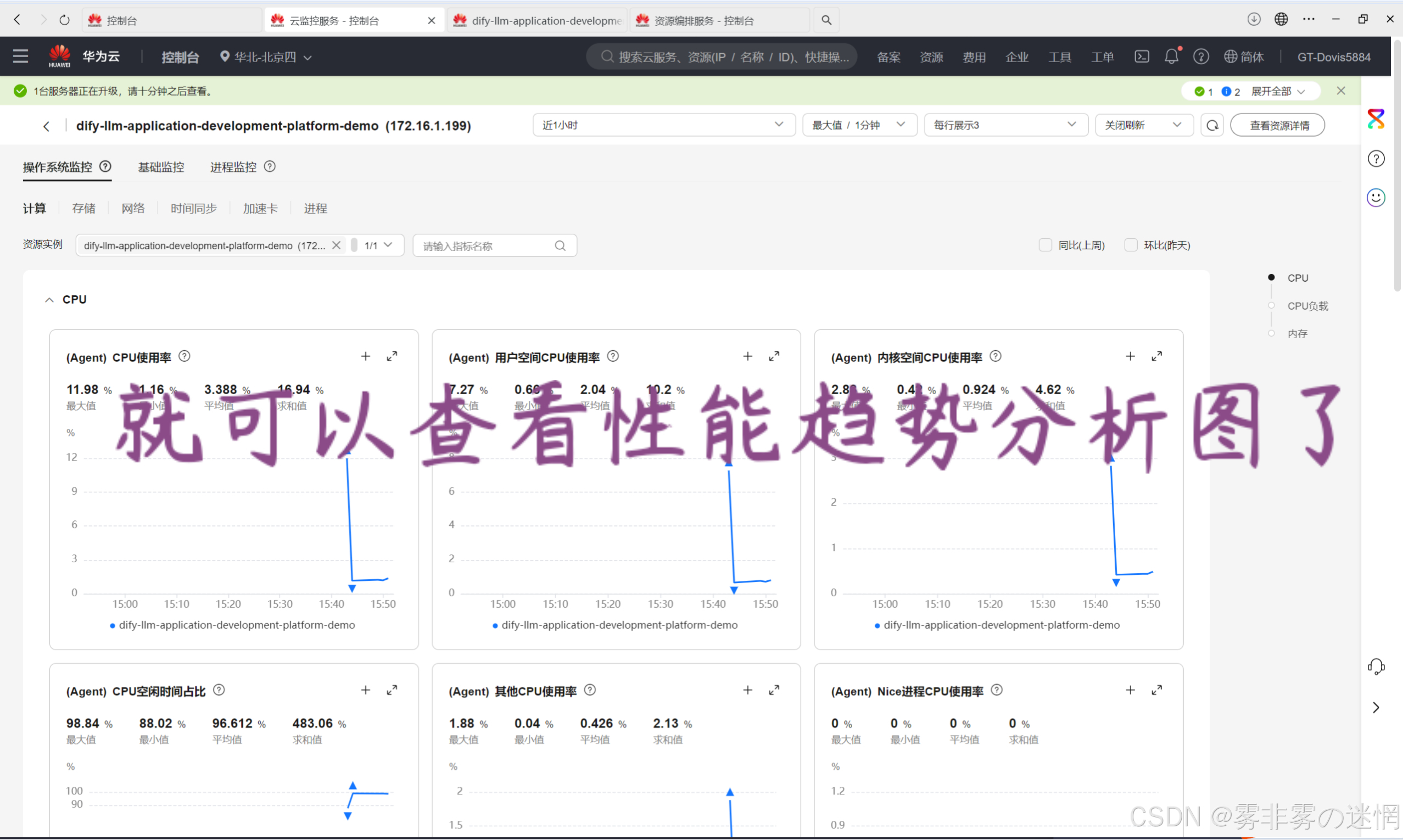Expand all notifications with 展开全部
The image size is (1403, 840).
(x=1277, y=91)
